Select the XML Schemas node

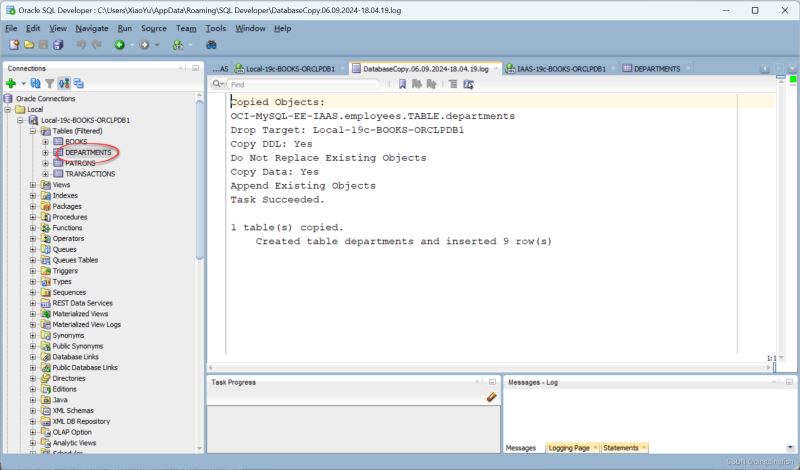pyautogui.click(x=73, y=410)
